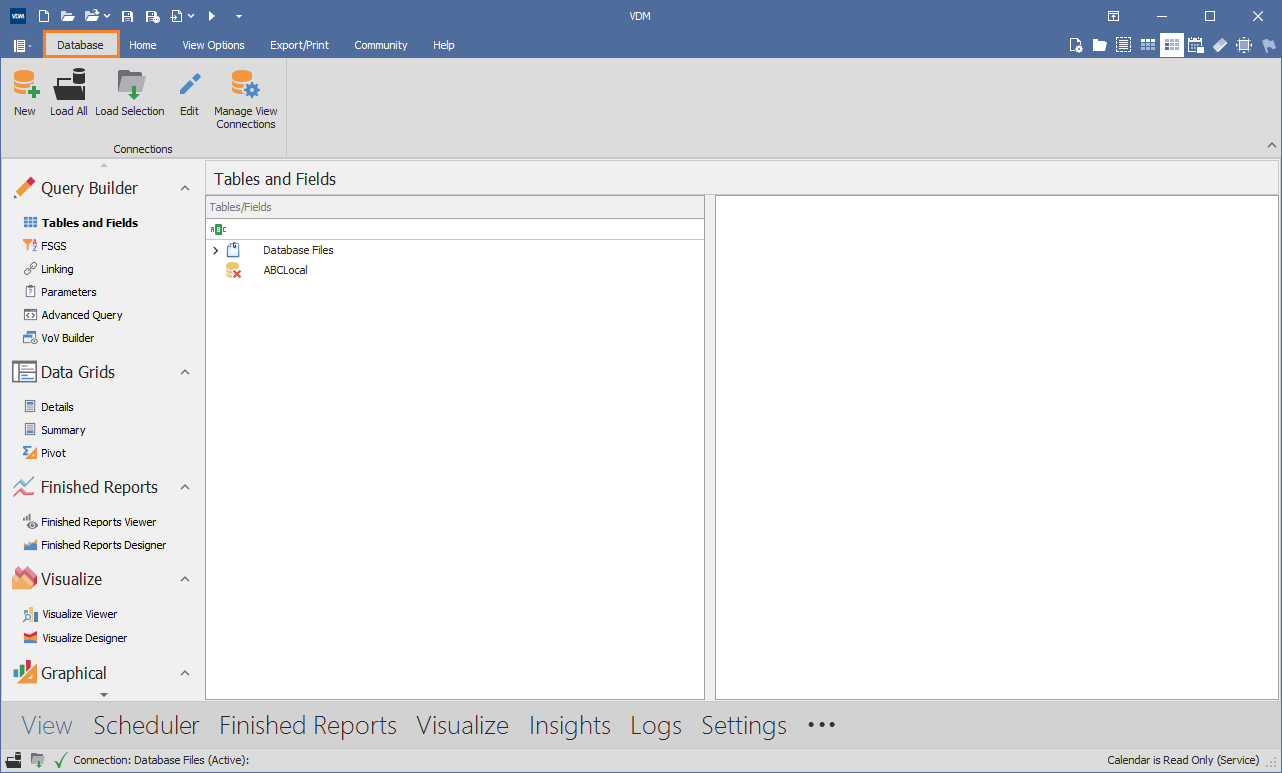Screen dimensions: 1282x773
Task: Click the calendar icon at top right
Action: point(1196,45)
